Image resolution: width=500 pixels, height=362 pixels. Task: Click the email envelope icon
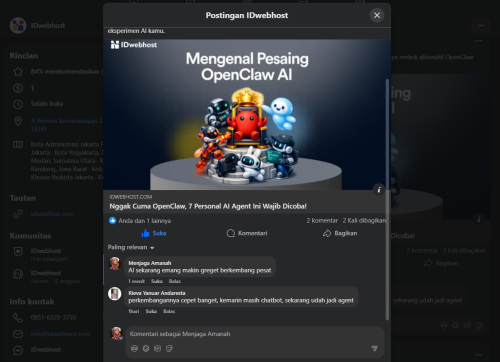[18, 334]
